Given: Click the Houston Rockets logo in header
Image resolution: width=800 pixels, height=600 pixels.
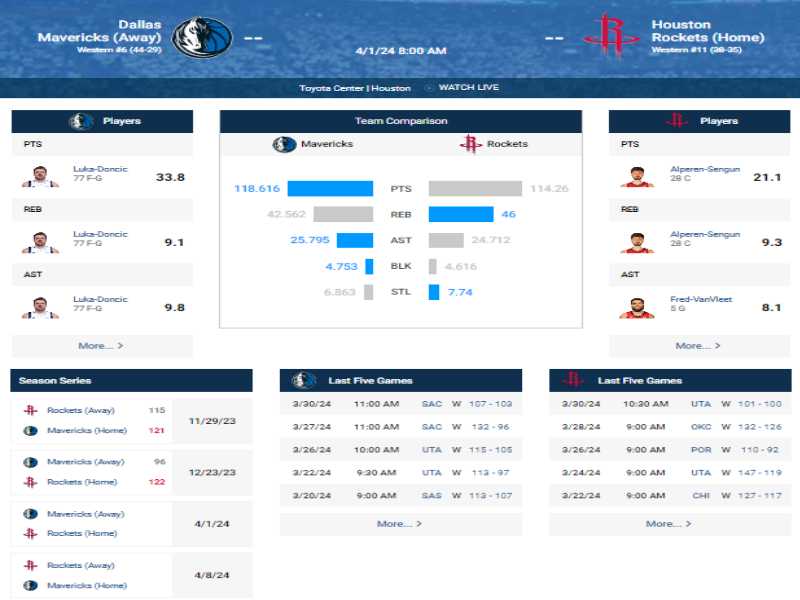Looking at the screenshot, I should click(x=611, y=35).
